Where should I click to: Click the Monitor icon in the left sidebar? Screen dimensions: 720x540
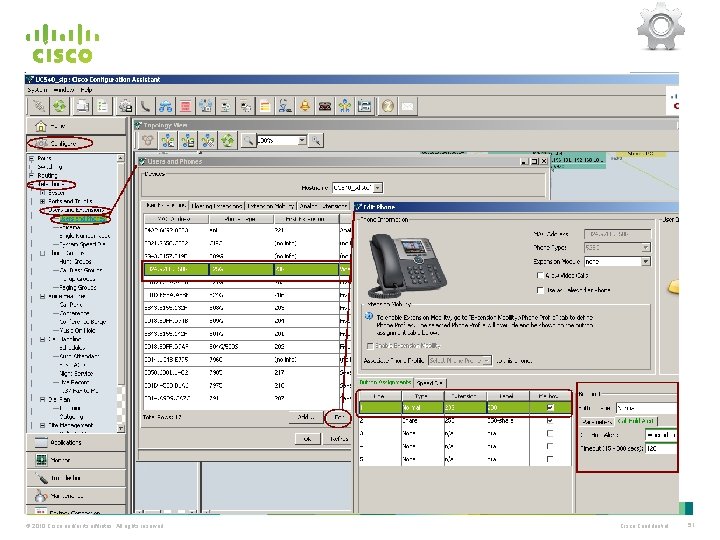click(41, 460)
